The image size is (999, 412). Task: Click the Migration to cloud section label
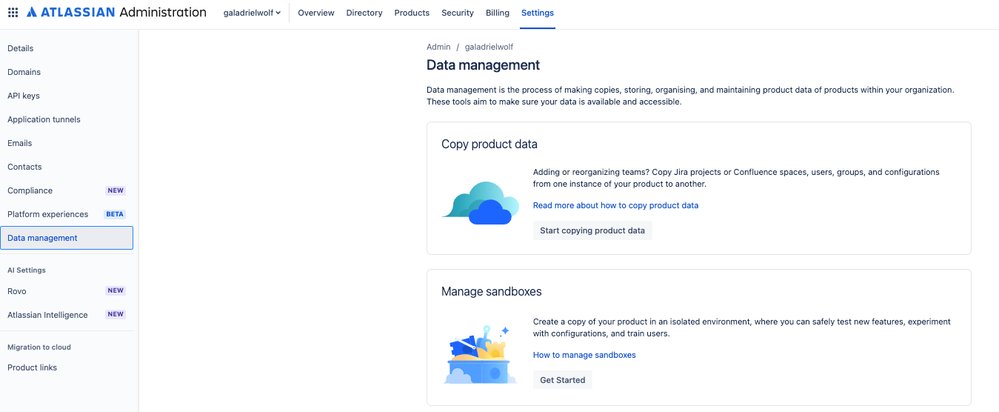[39, 347]
